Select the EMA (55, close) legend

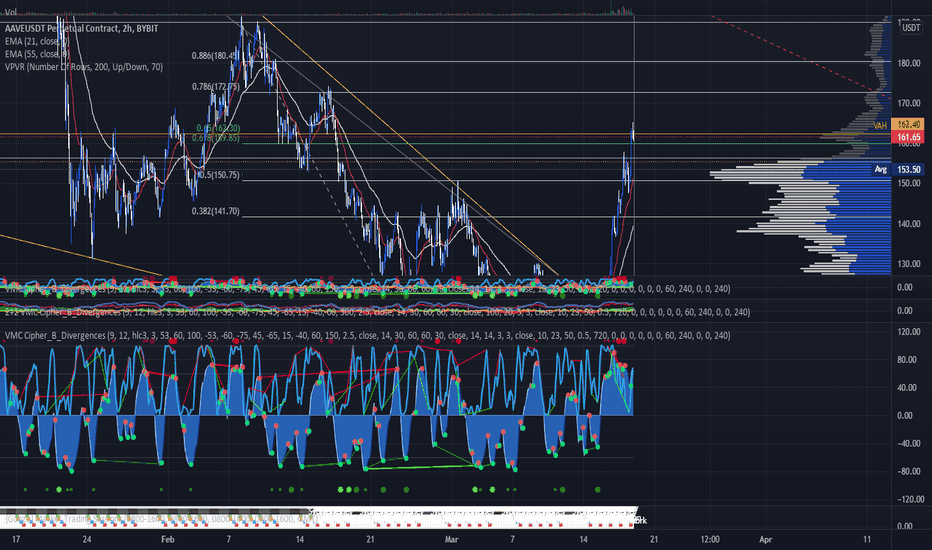point(37,54)
